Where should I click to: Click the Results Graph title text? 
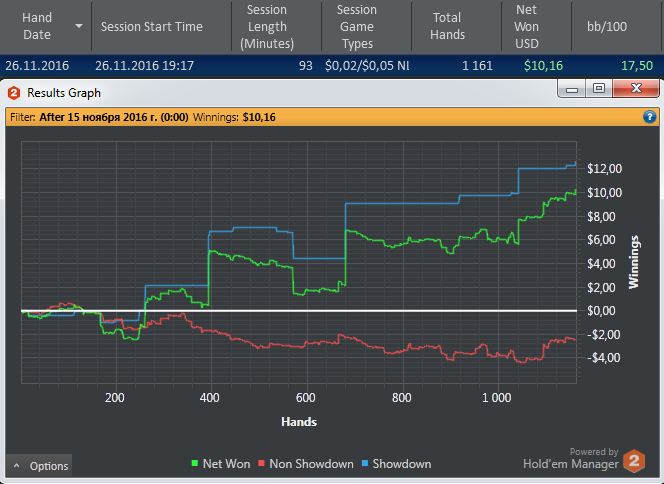click(x=64, y=93)
